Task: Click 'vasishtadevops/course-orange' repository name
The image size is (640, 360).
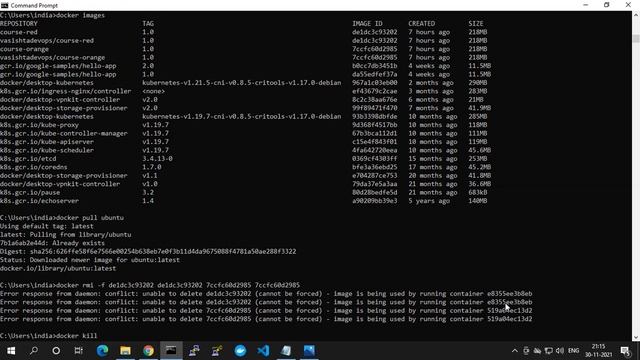Action: (52, 58)
